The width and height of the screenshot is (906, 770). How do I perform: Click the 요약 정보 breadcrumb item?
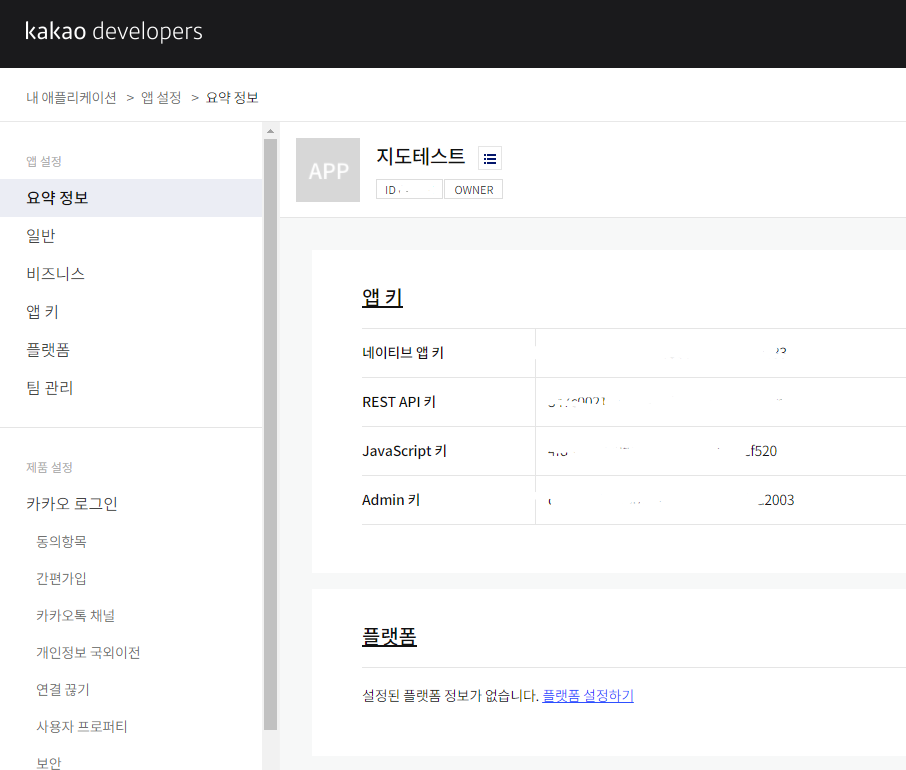(x=232, y=98)
